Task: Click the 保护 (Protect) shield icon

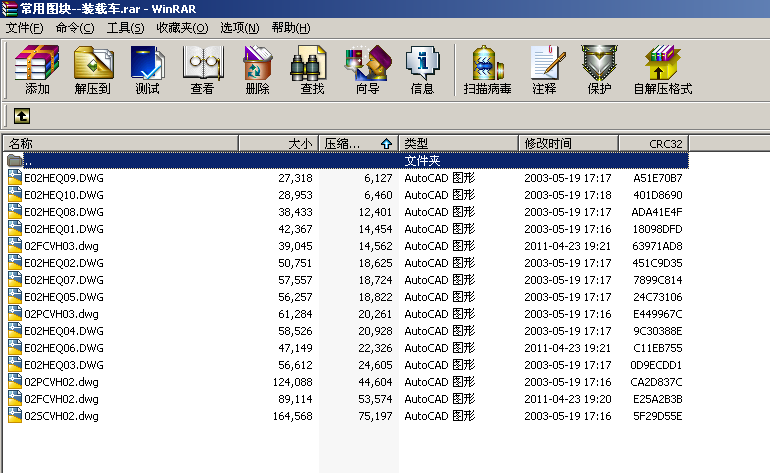Action: [599, 62]
